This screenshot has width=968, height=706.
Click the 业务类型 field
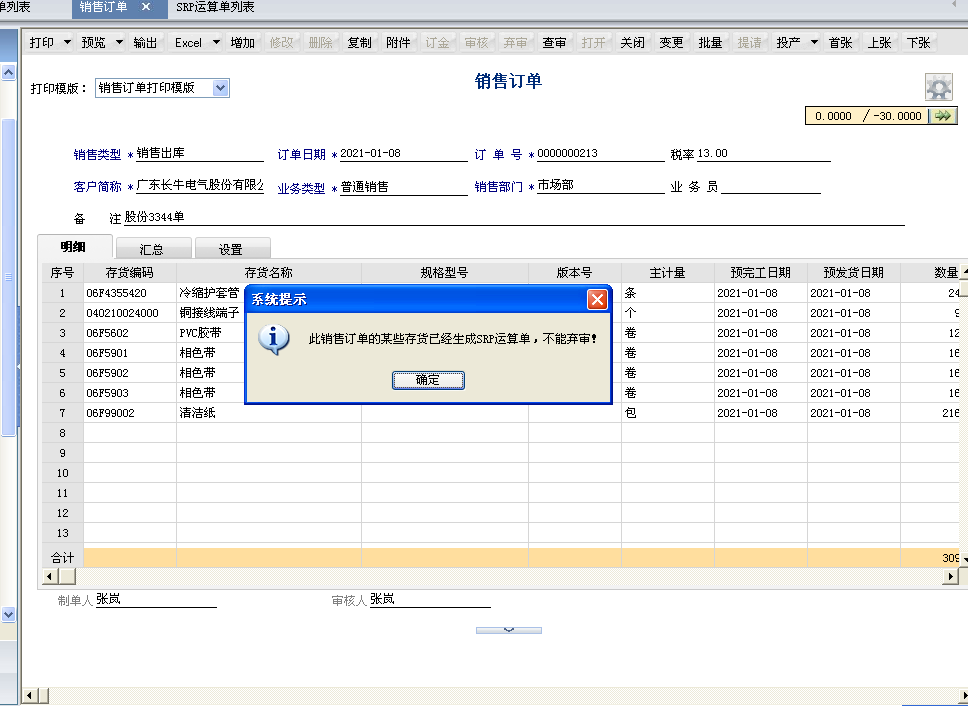coord(403,187)
